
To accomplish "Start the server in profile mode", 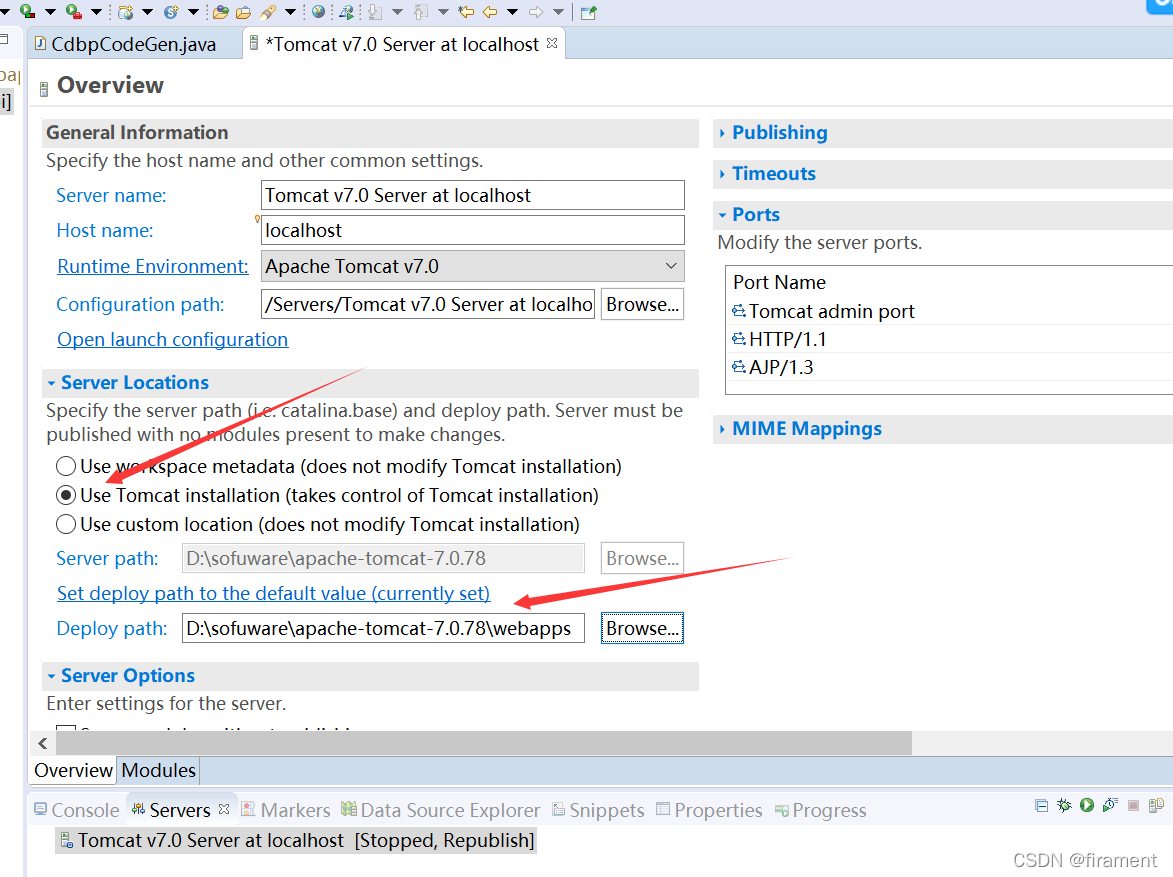I will point(1110,805).
